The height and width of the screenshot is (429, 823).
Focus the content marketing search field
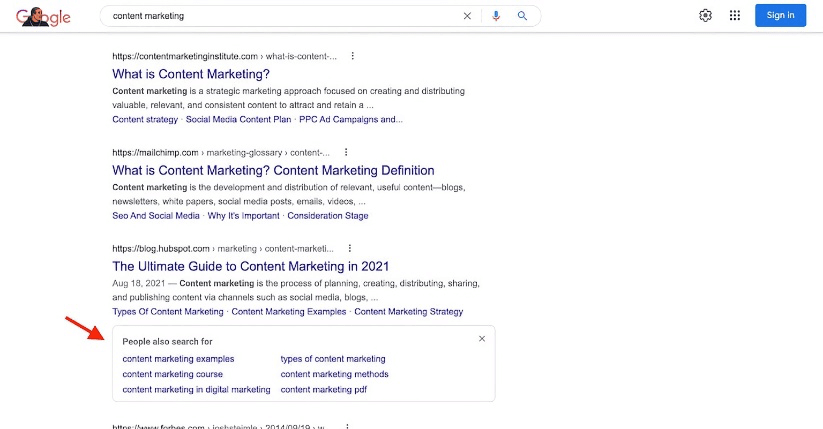pos(280,16)
